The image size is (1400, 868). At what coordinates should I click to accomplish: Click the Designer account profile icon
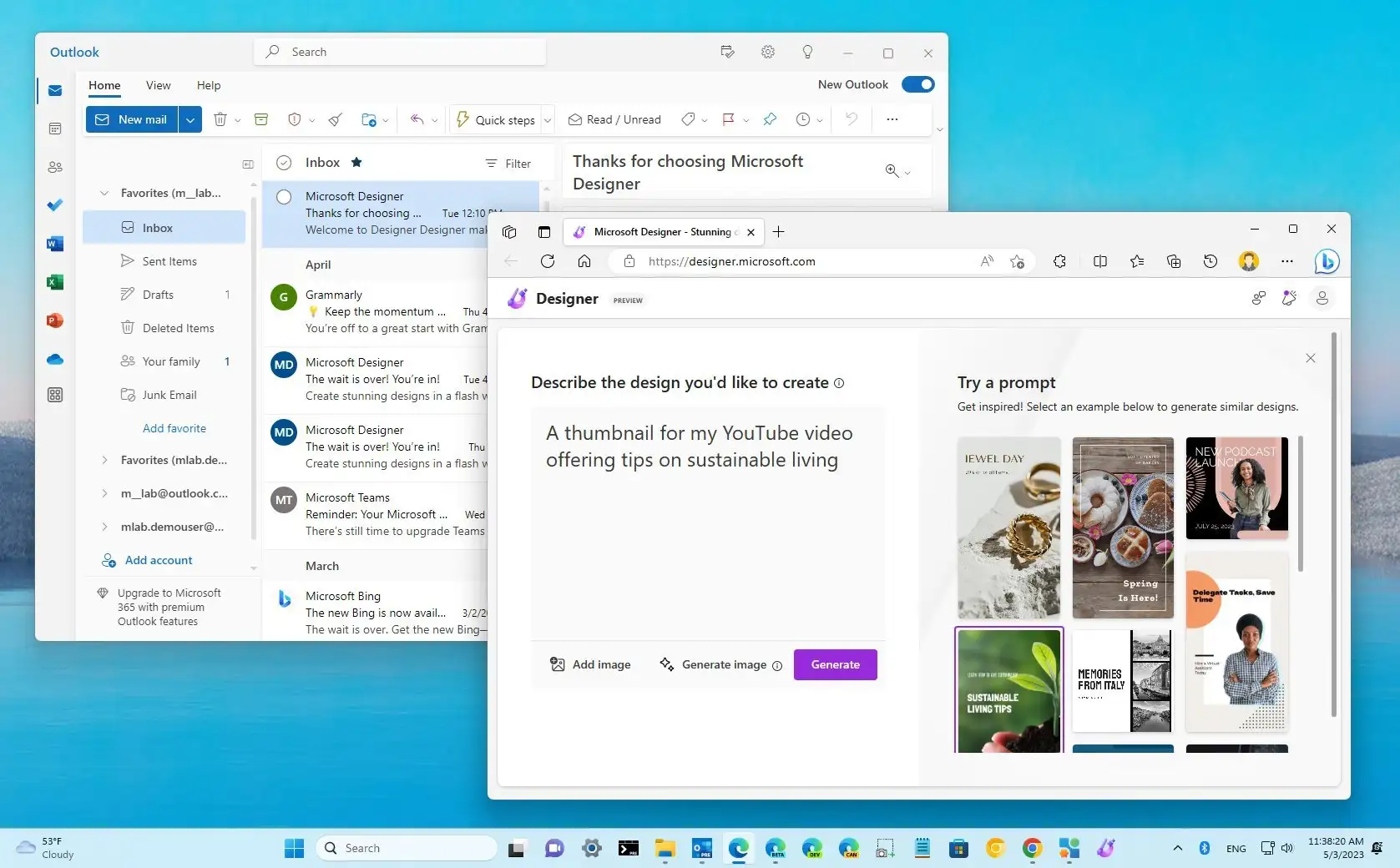1322,298
